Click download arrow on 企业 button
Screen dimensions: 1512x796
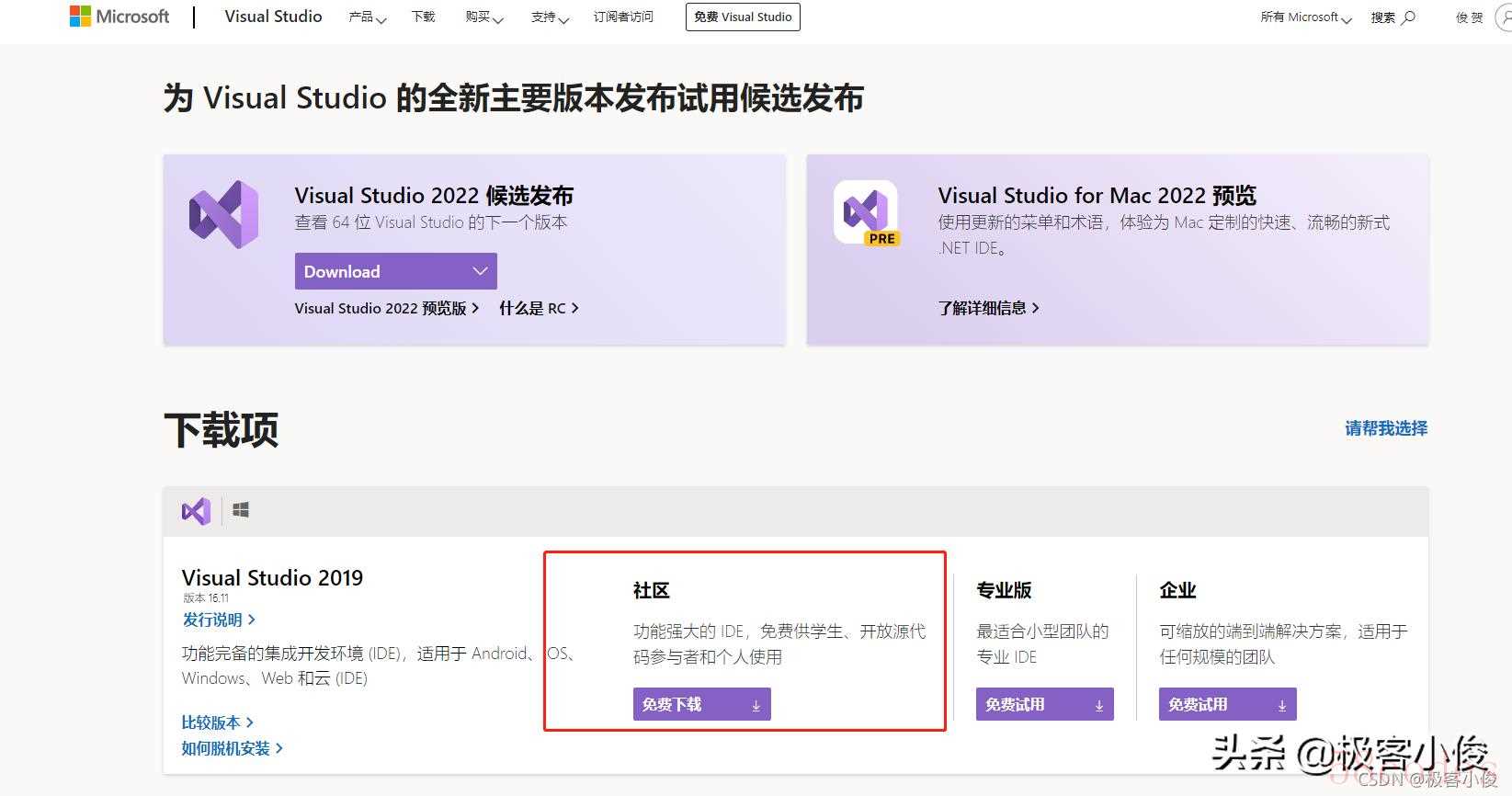(1282, 705)
